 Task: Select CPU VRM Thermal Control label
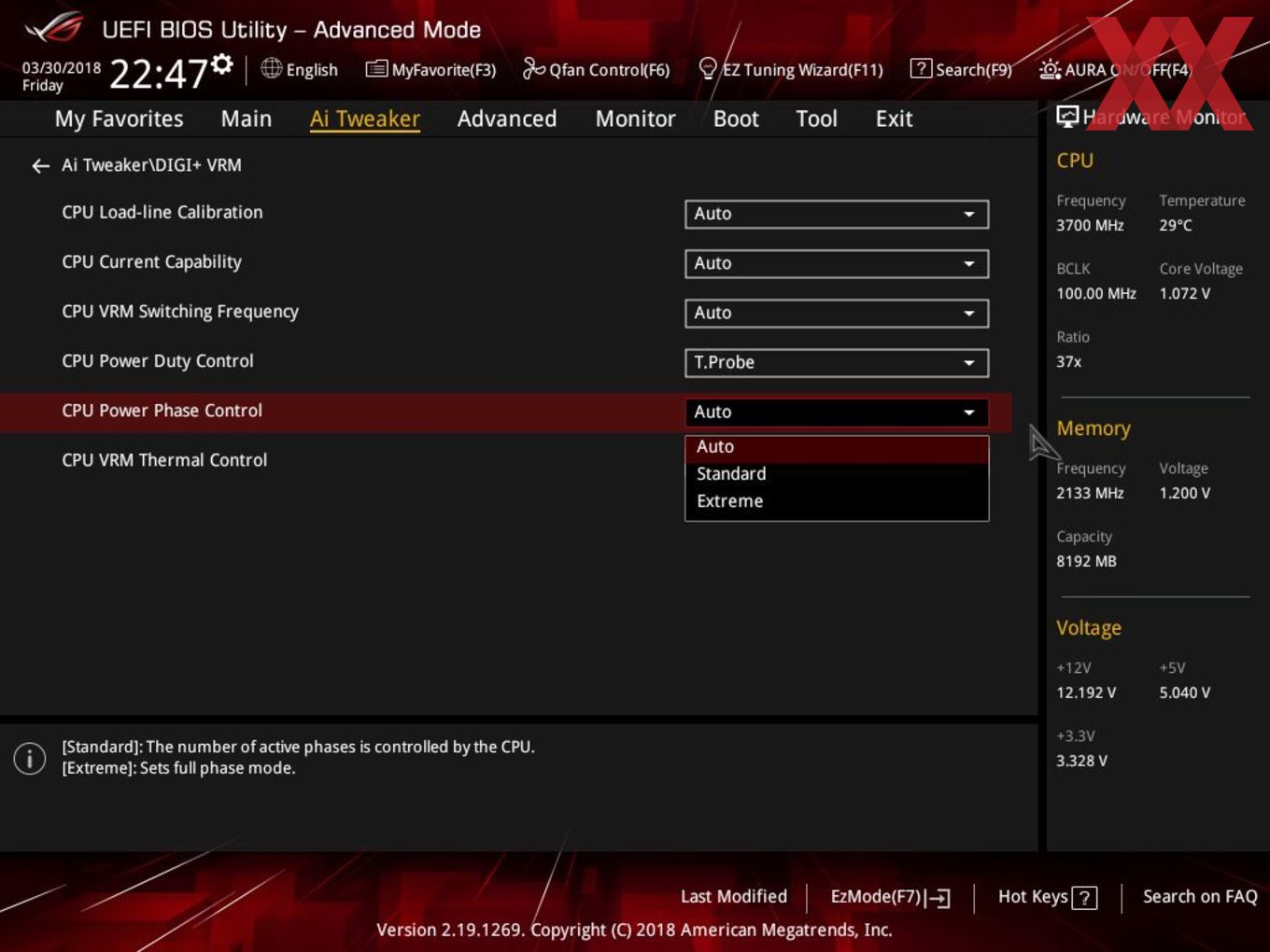coord(164,460)
